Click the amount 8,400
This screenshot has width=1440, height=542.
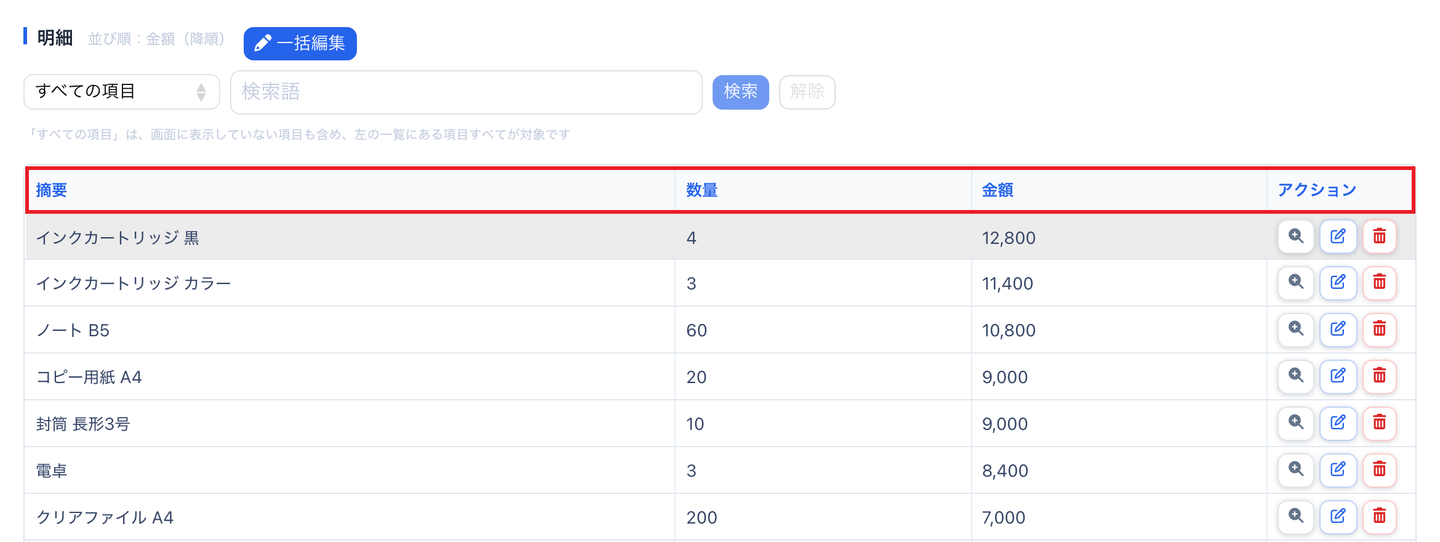(x=1005, y=471)
